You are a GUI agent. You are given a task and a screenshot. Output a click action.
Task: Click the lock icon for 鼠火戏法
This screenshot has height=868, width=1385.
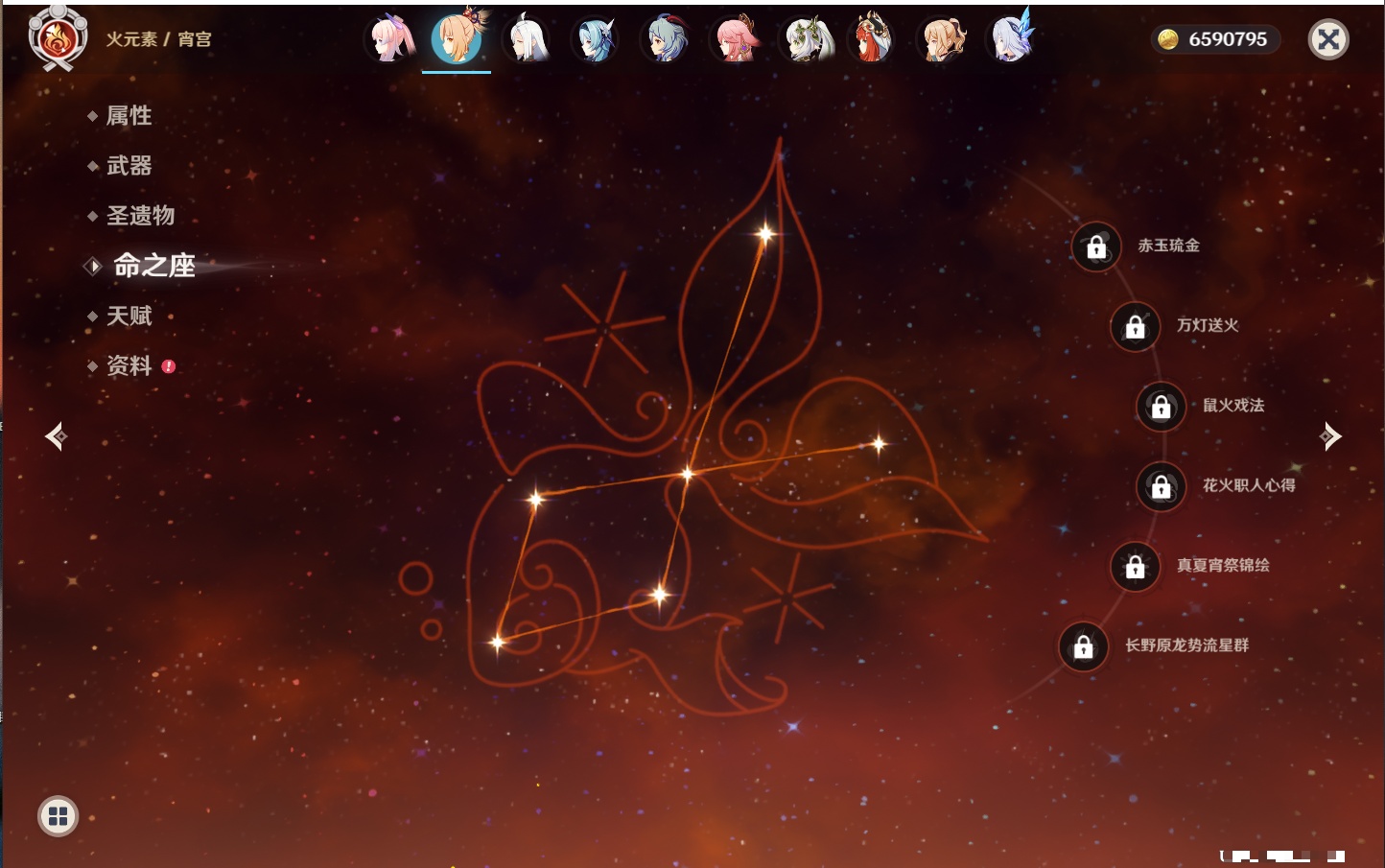tap(1161, 407)
